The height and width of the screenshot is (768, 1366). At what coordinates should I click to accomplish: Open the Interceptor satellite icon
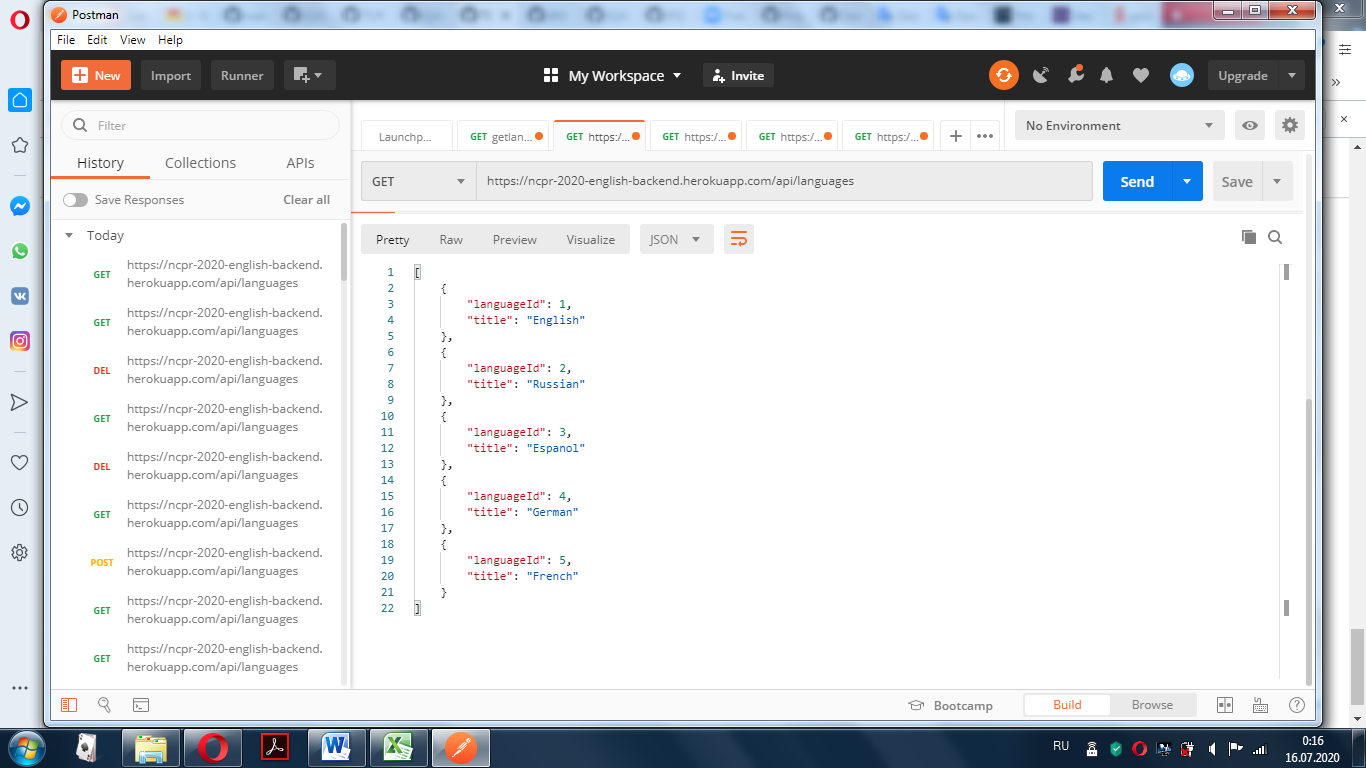pyautogui.click(x=1040, y=75)
